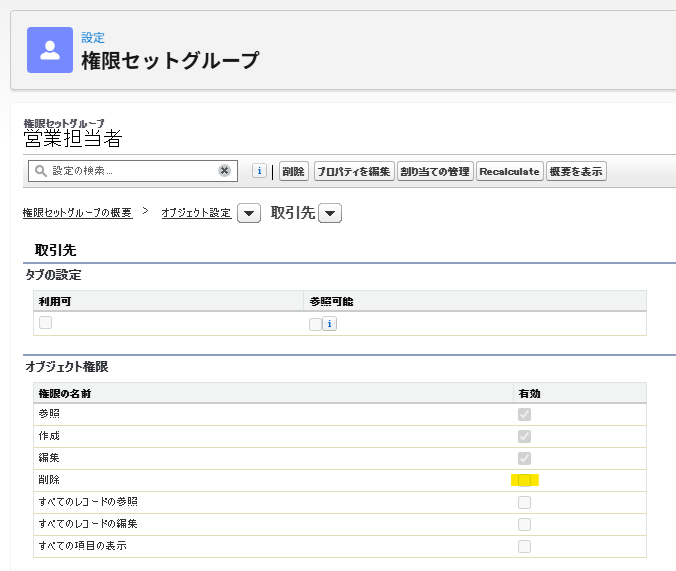Click the 権限セットグループ page title

(171, 60)
